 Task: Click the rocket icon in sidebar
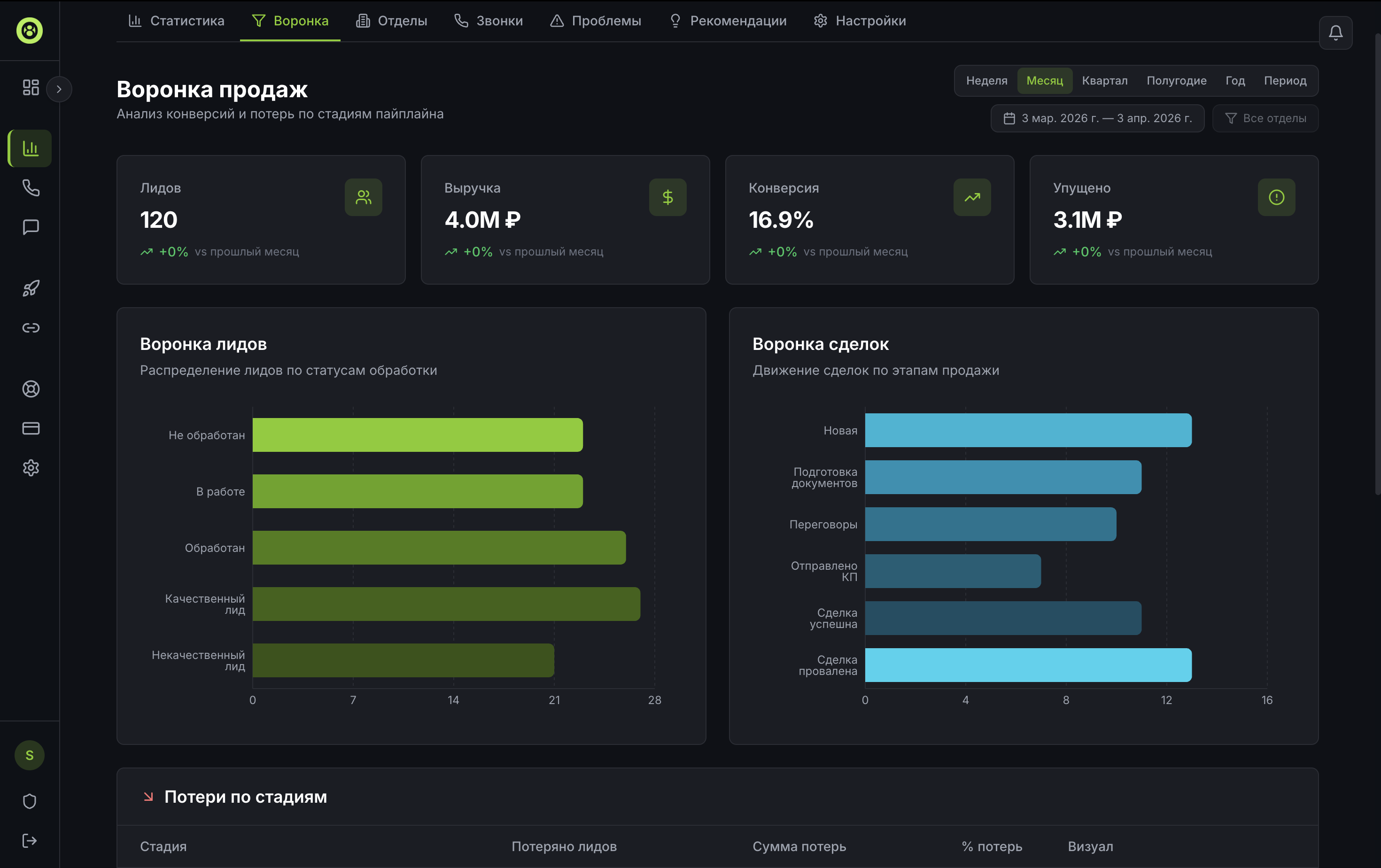[x=31, y=288]
